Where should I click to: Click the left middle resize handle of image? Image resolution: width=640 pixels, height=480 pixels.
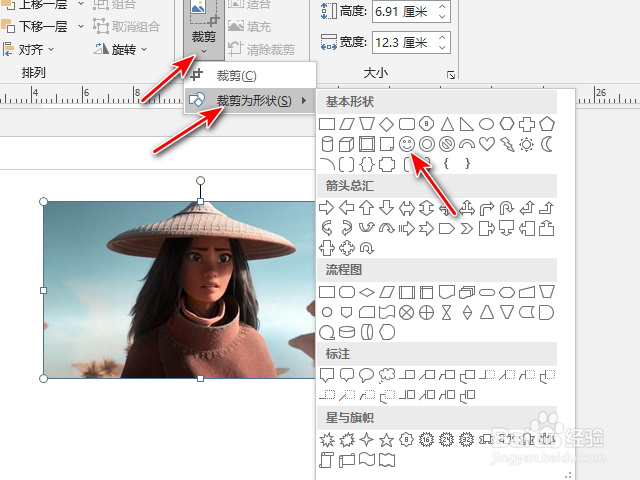[x=43, y=290]
